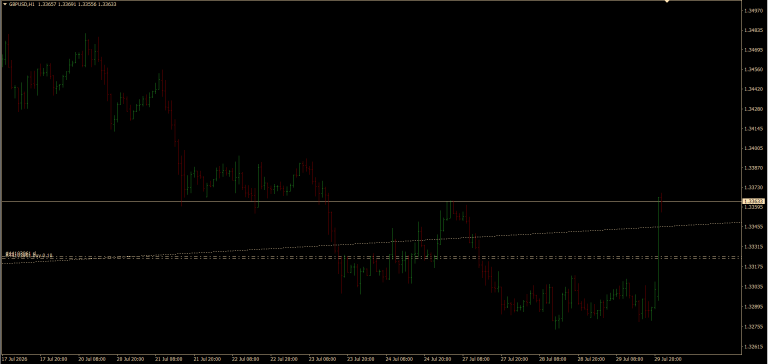This screenshot has height=364, width=768.
Task: Click the 1.33455 price scale value
Action: click(x=754, y=227)
